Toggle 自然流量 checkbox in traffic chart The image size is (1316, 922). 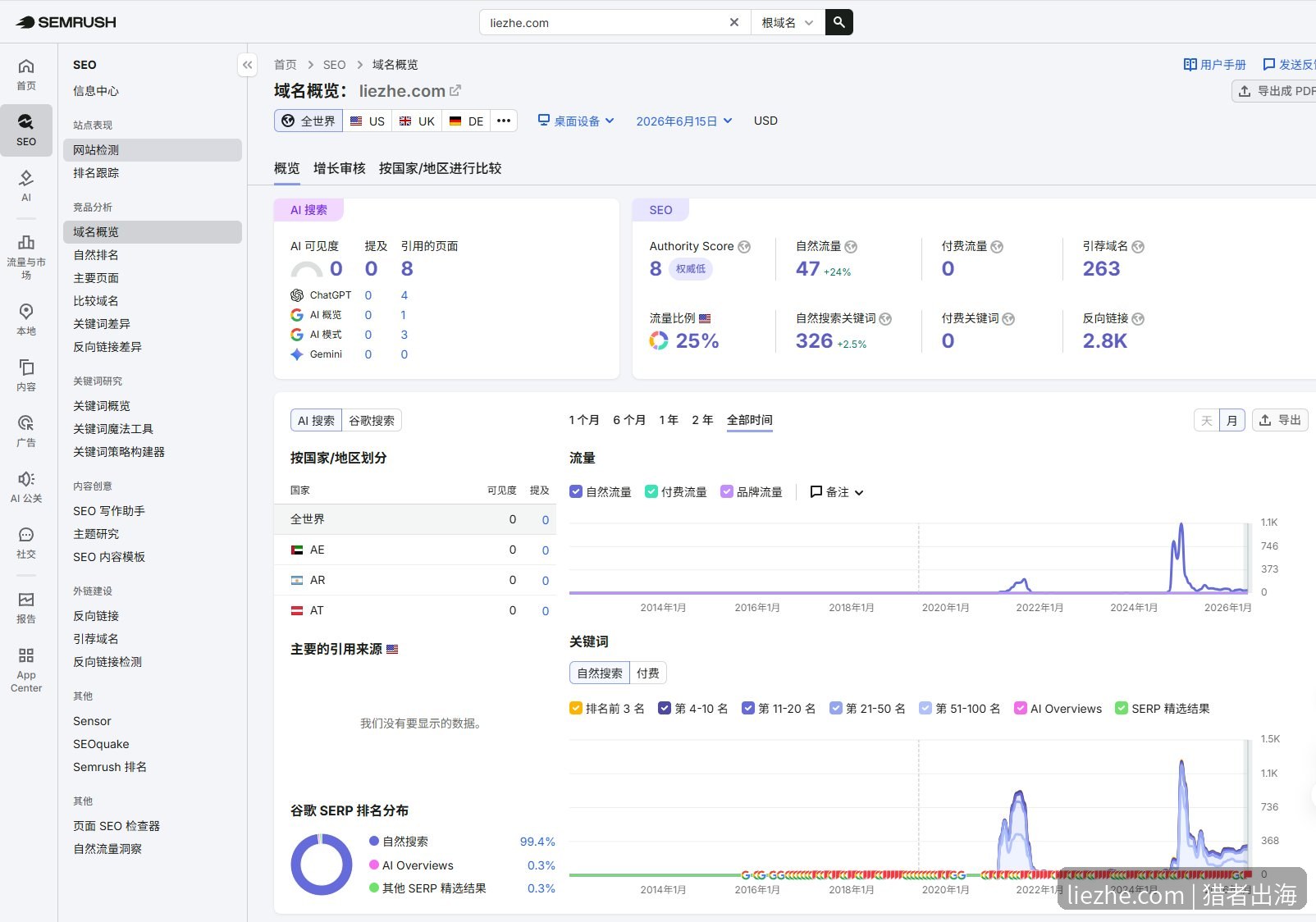576,491
